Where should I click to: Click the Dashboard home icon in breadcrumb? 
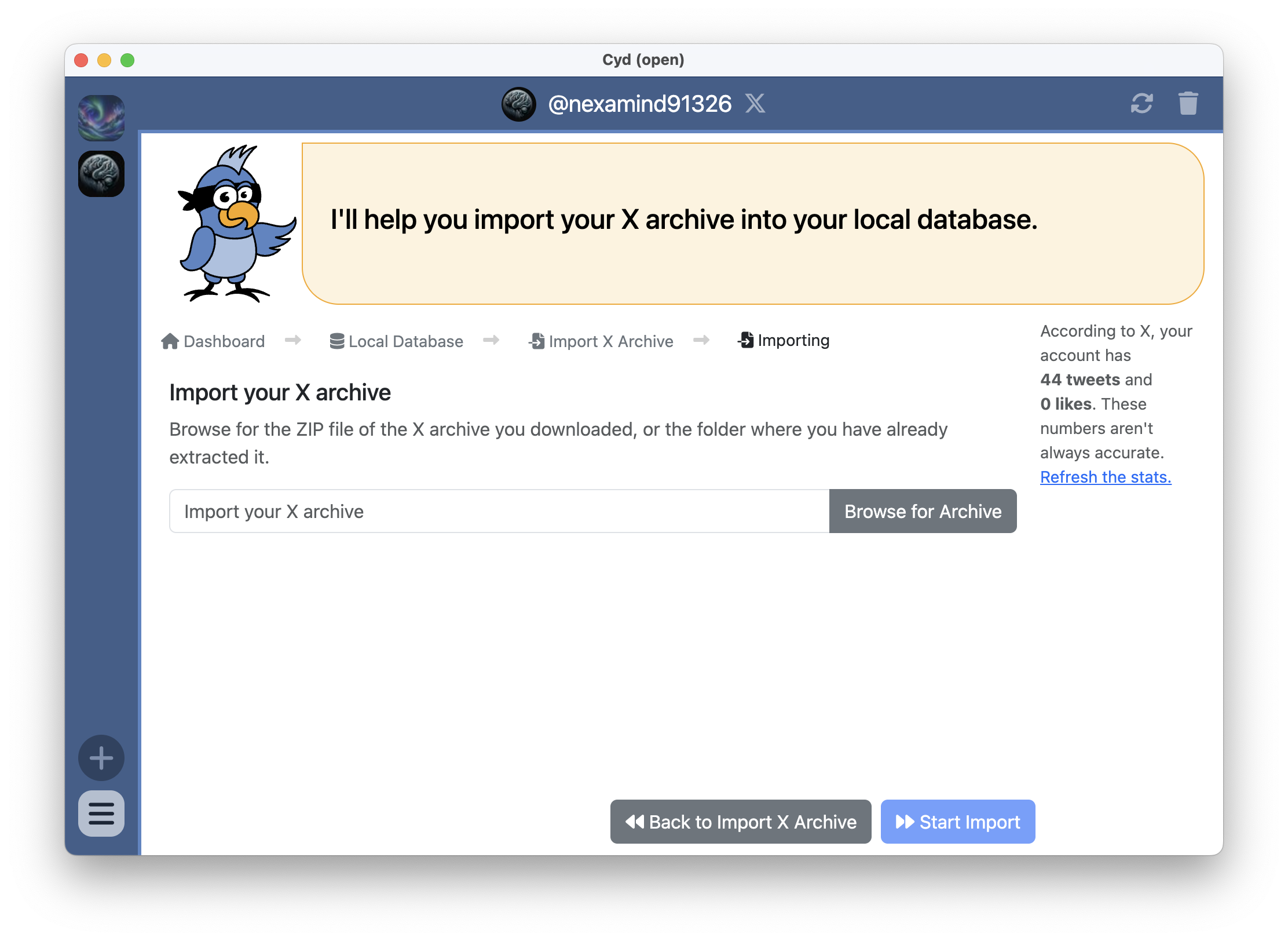click(170, 341)
